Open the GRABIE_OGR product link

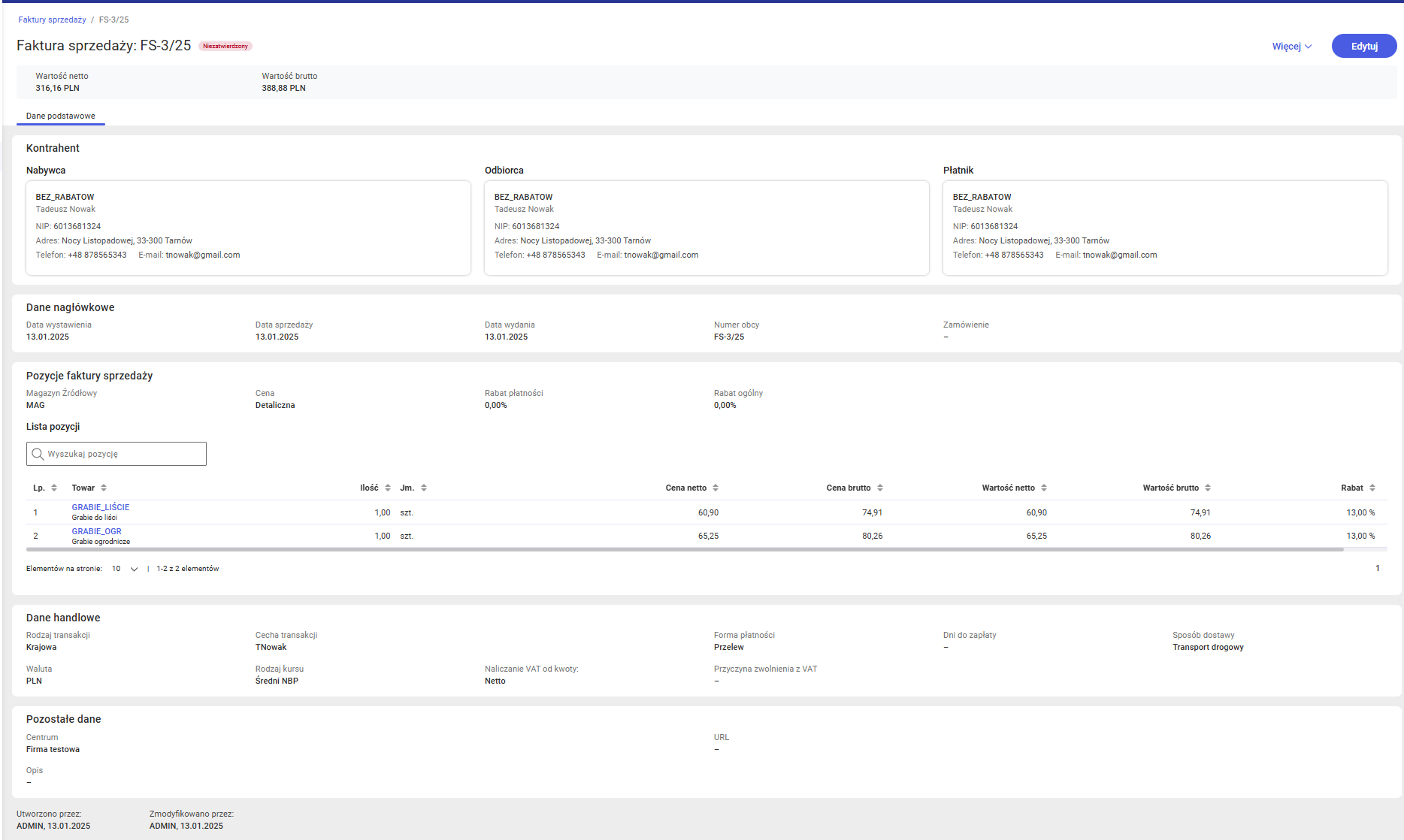pos(96,531)
